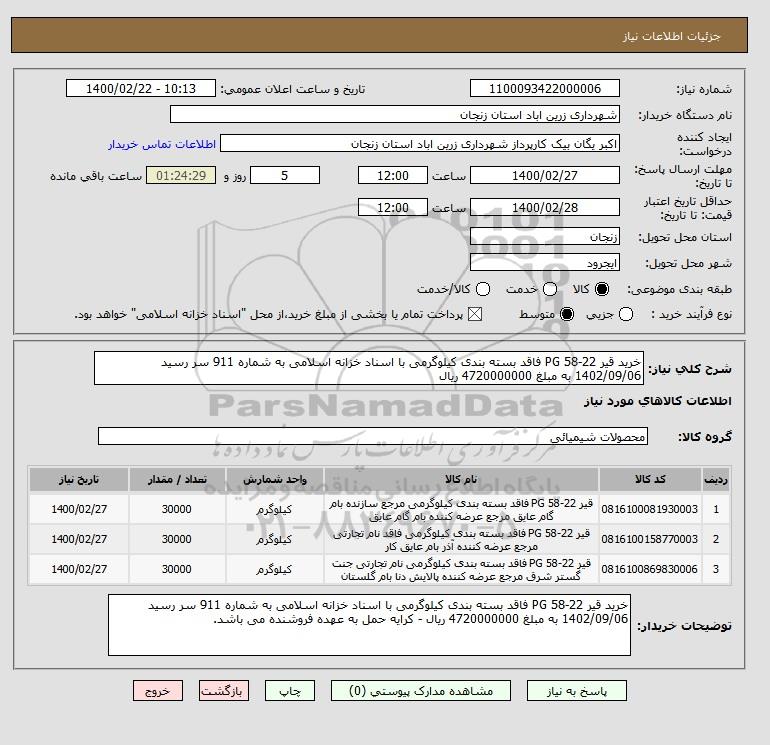Click item name mentioning آذر بام عایق کار
Screen dimensions: 770x745
click(461, 540)
